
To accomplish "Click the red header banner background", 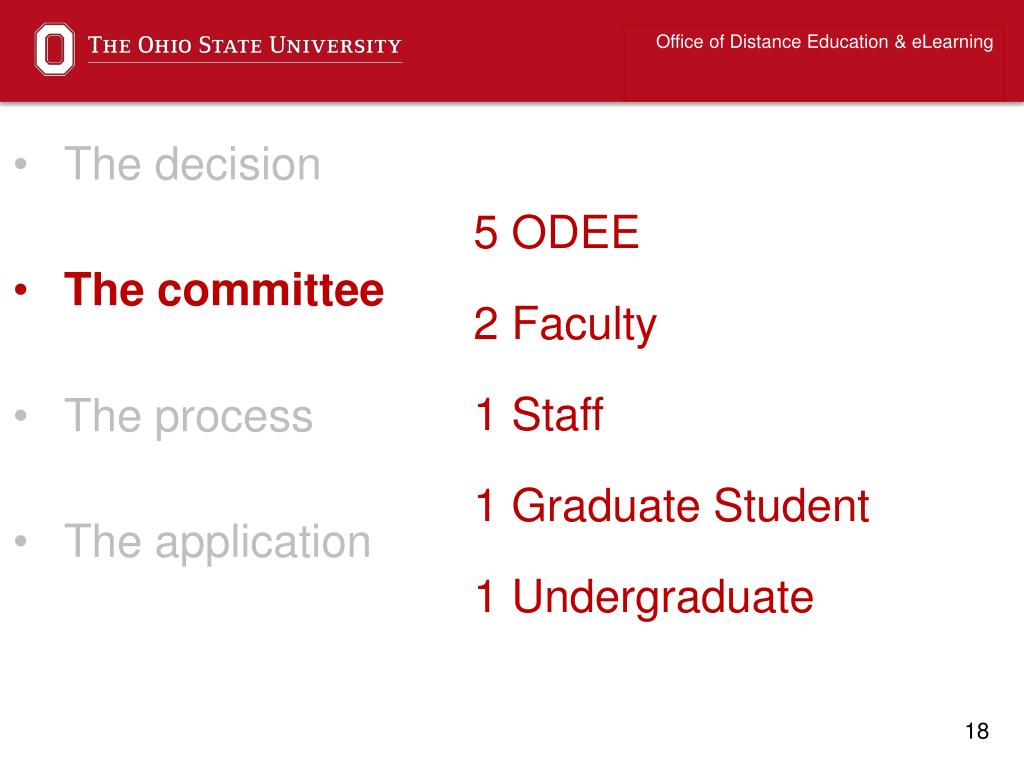I will coord(512,85).
